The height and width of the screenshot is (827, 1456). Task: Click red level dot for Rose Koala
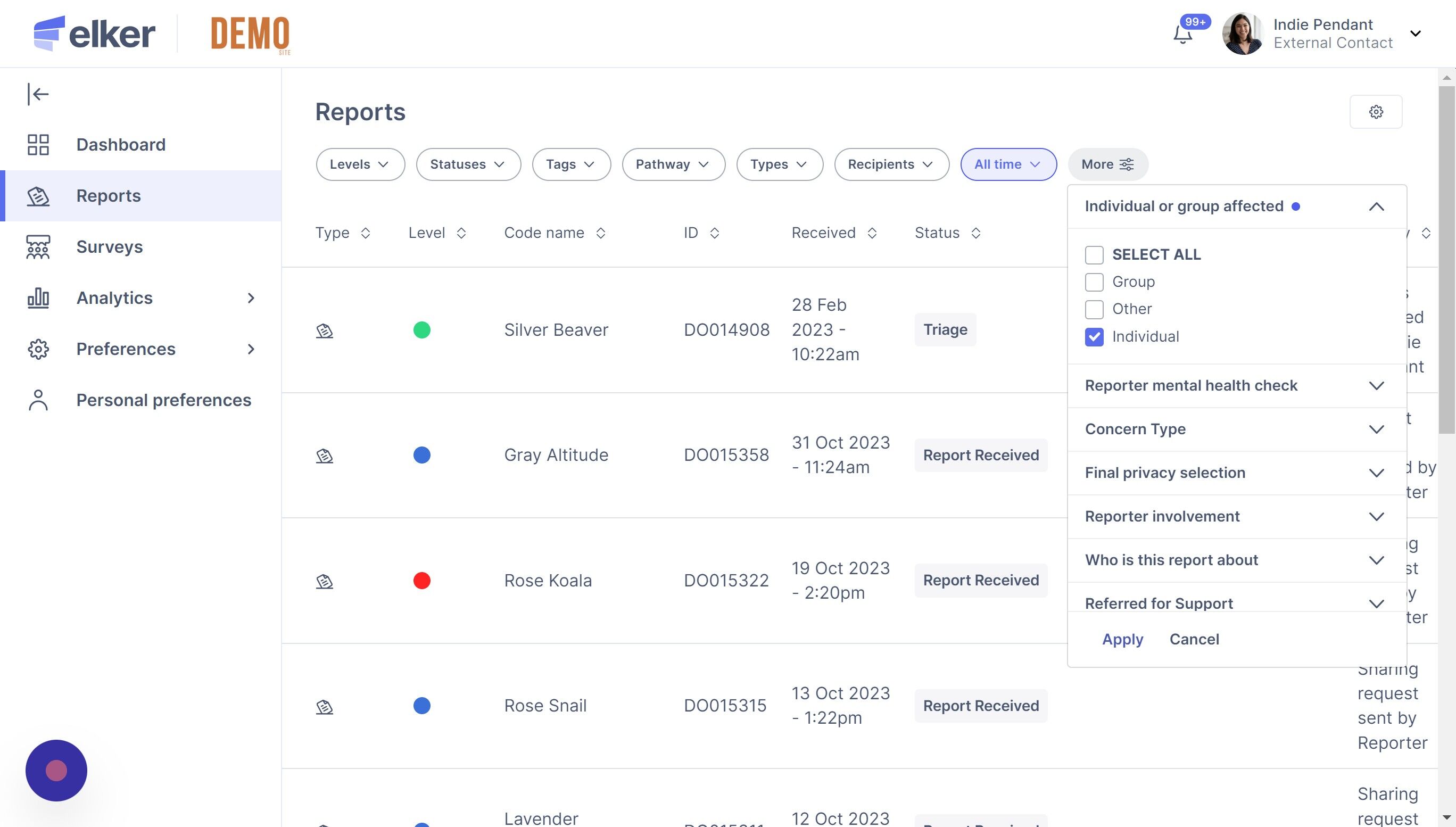point(421,581)
